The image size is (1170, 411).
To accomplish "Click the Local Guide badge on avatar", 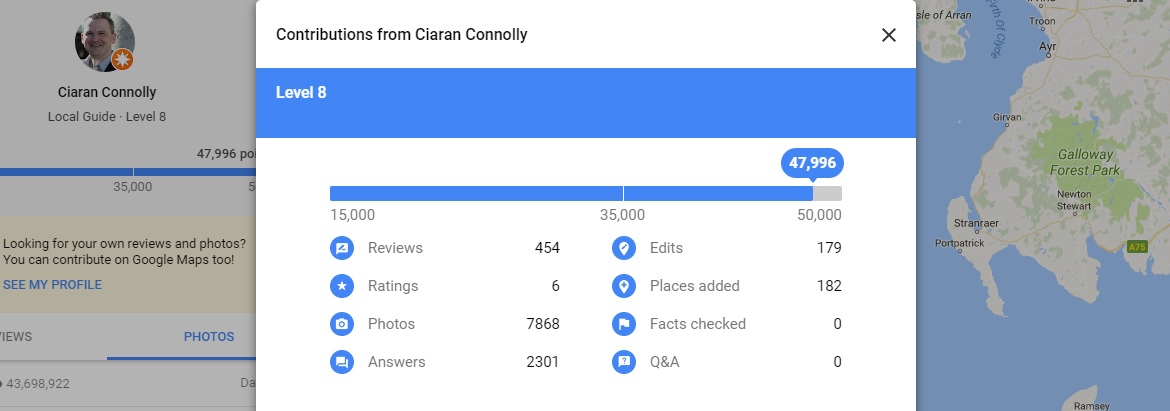I will point(122,60).
